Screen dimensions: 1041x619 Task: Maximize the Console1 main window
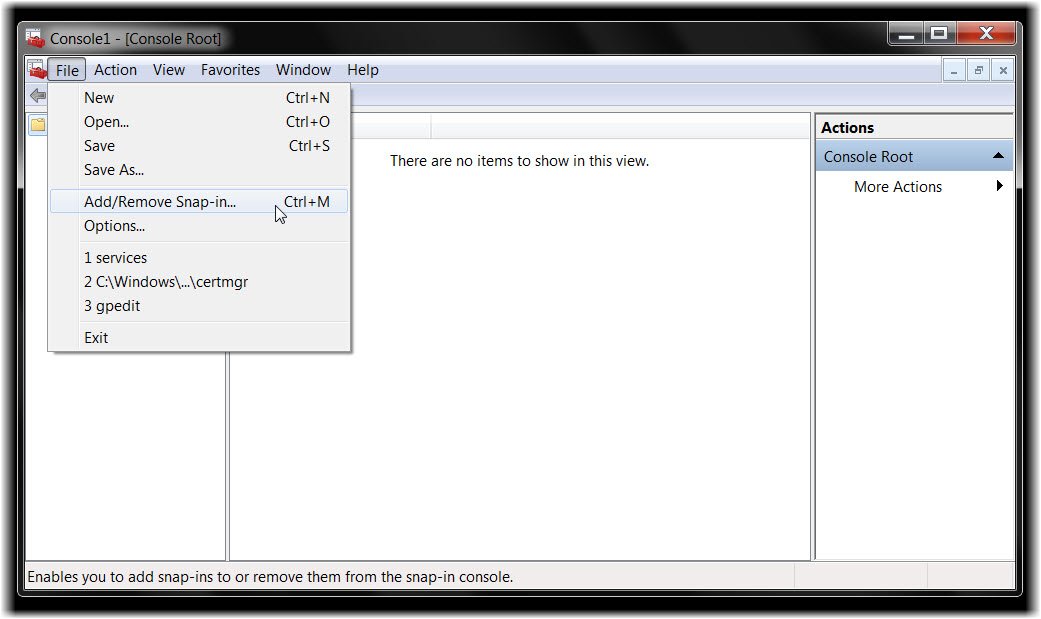(939, 34)
